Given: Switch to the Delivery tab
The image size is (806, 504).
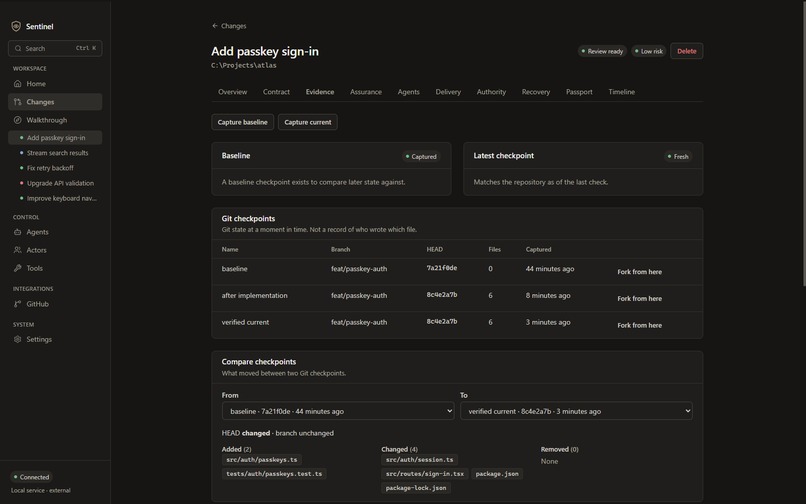Looking at the screenshot, I should coord(448,92).
